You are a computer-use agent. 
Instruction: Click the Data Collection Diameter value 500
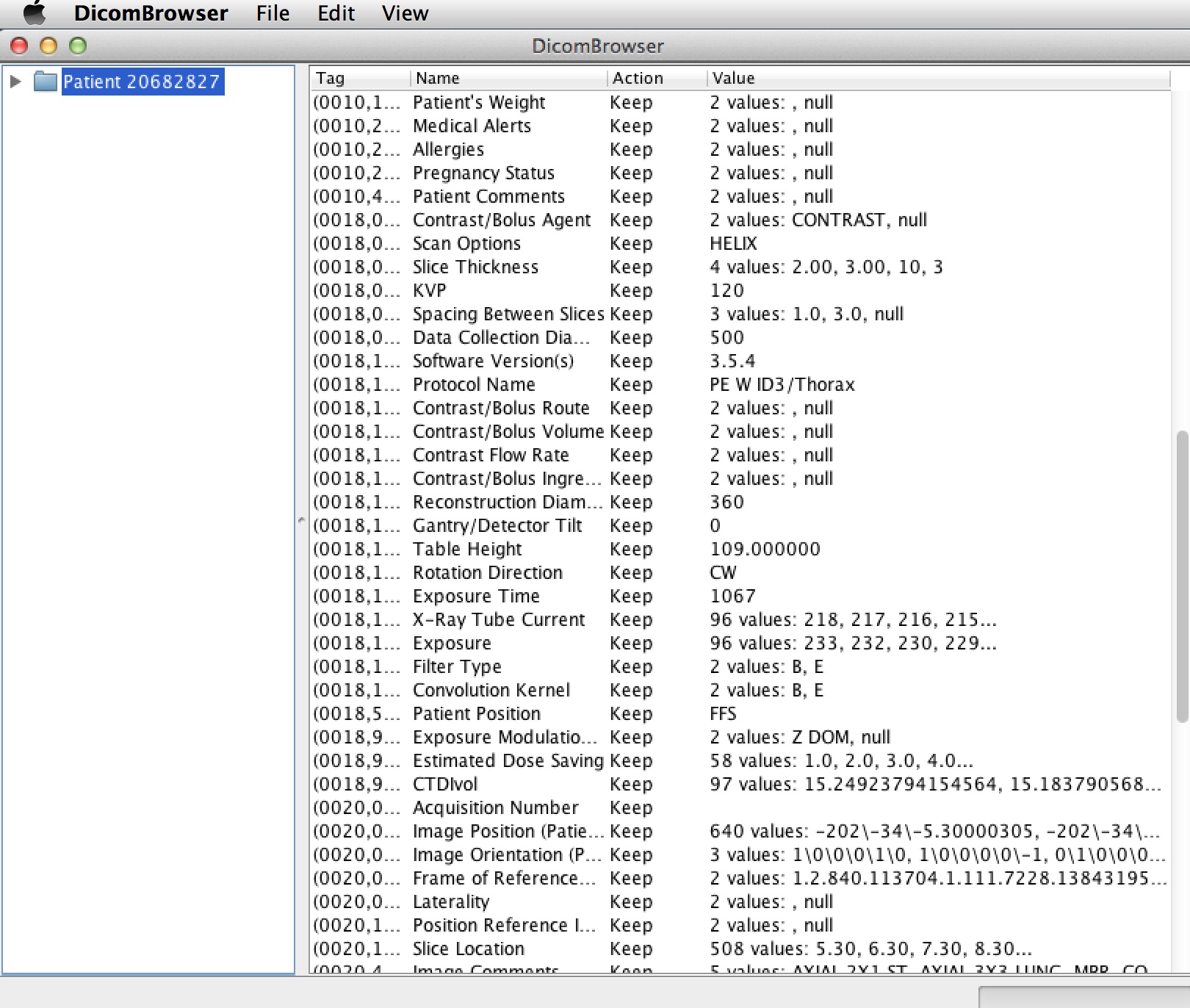pyautogui.click(x=727, y=337)
